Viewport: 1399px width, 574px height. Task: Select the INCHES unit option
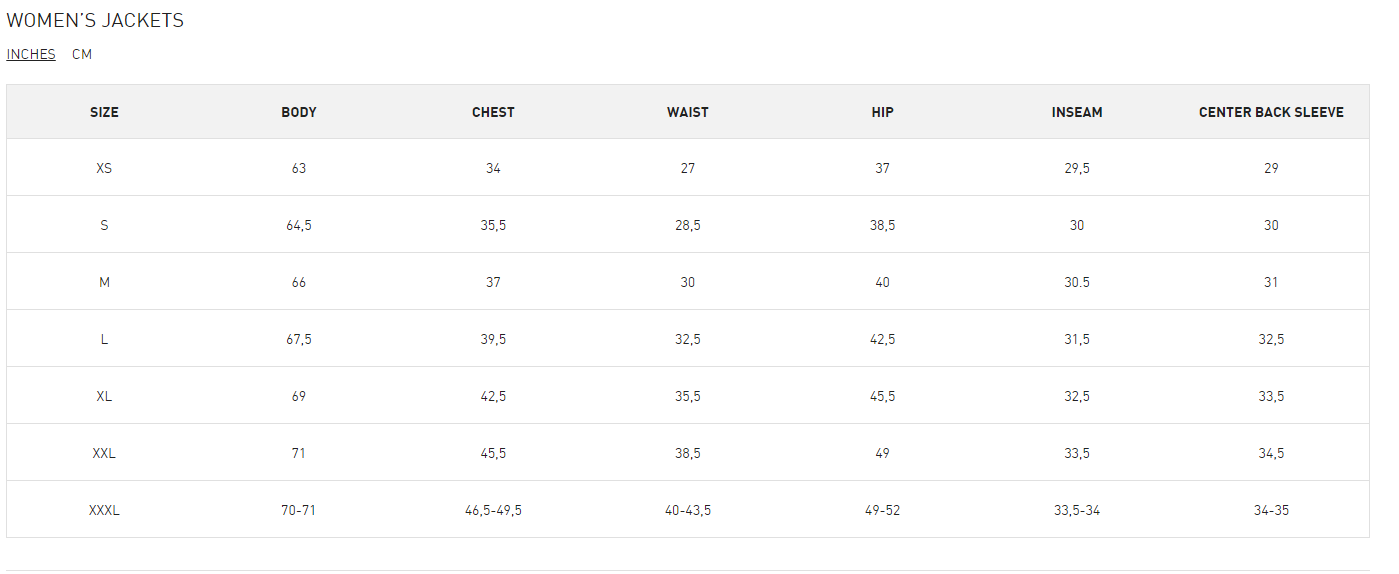pyautogui.click(x=31, y=54)
